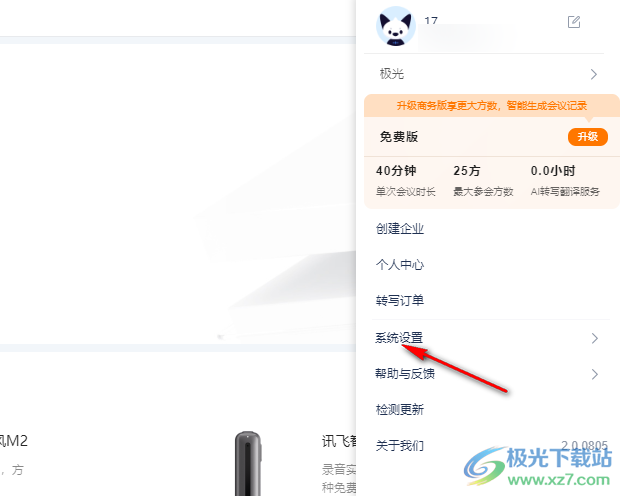Click the cat avatar profile picture

pos(396,26)
